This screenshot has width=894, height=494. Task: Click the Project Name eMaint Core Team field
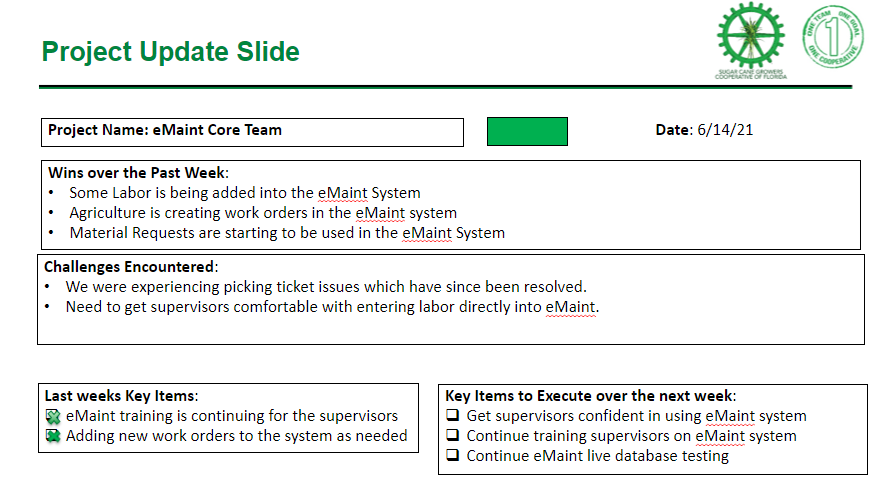point(253,132)
